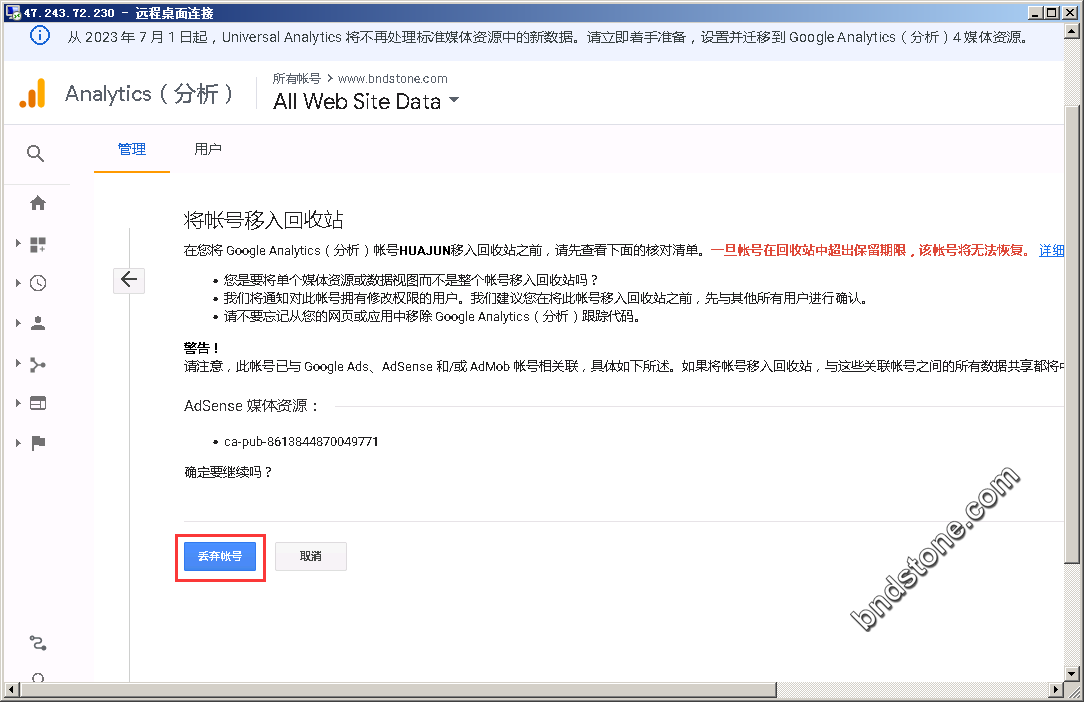Open the search magnifier in the sidebar
The image size is (1084, 702).
[35, 154]
